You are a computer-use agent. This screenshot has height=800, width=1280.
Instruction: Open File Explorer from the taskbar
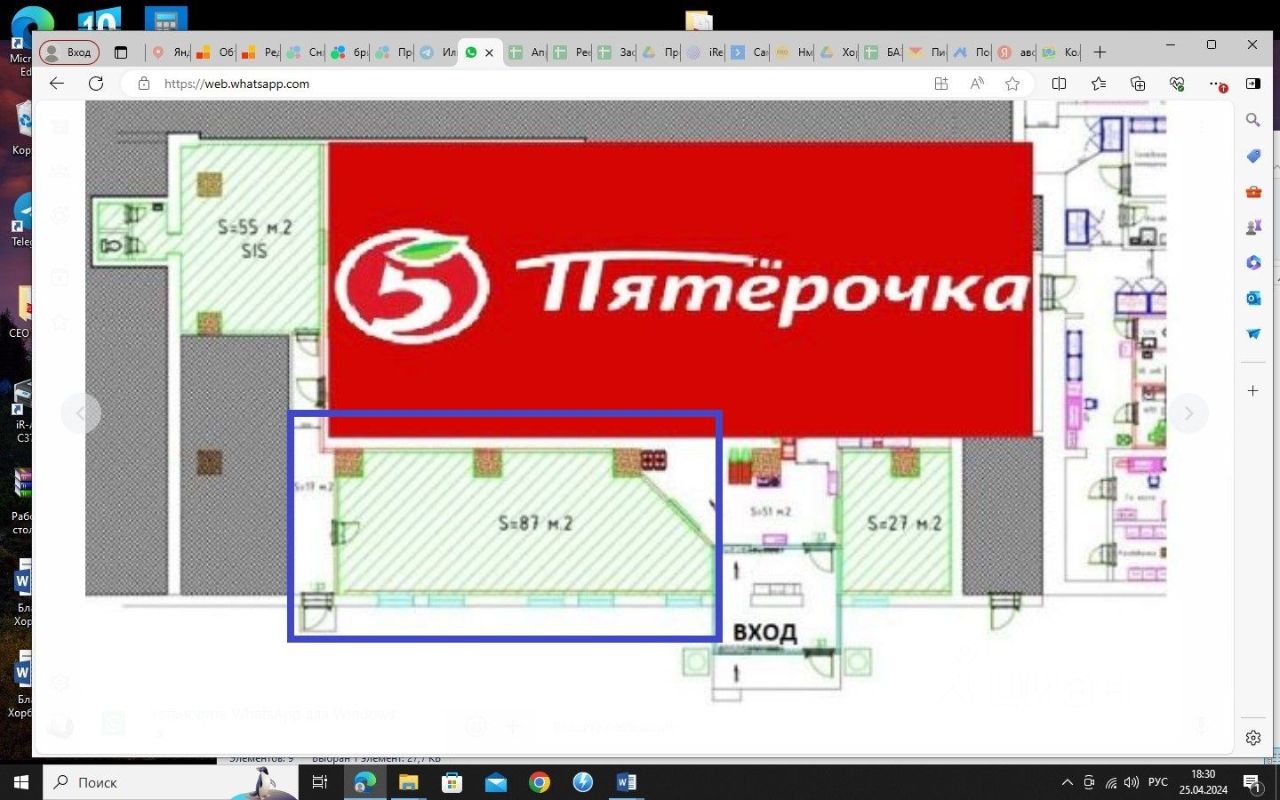[408, 782]
